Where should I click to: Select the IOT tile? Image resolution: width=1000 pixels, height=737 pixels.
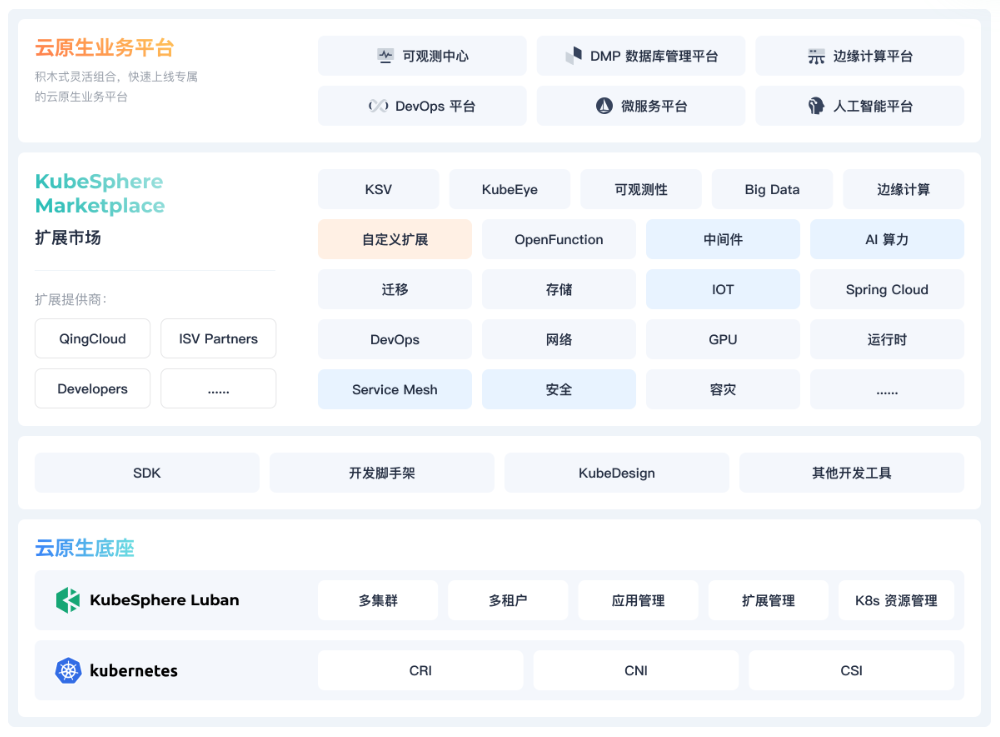(x=723, y=289)
